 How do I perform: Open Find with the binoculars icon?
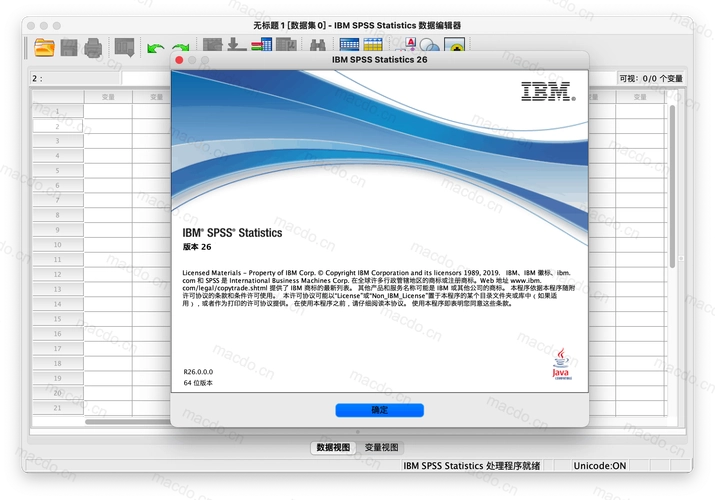click(x=318, y=45)
